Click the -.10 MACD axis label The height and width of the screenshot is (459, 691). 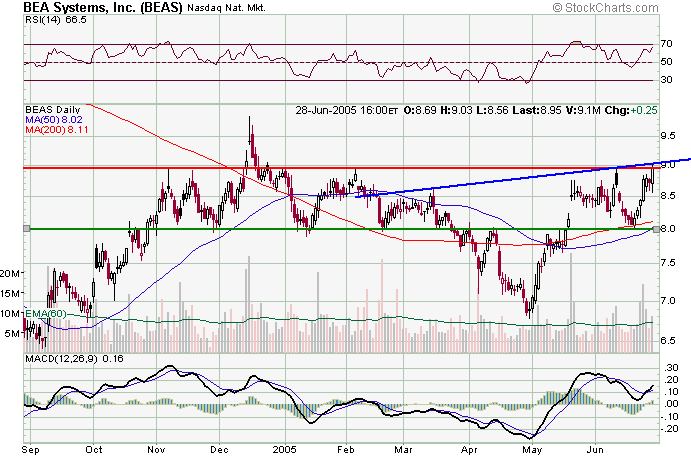(670, 416)
